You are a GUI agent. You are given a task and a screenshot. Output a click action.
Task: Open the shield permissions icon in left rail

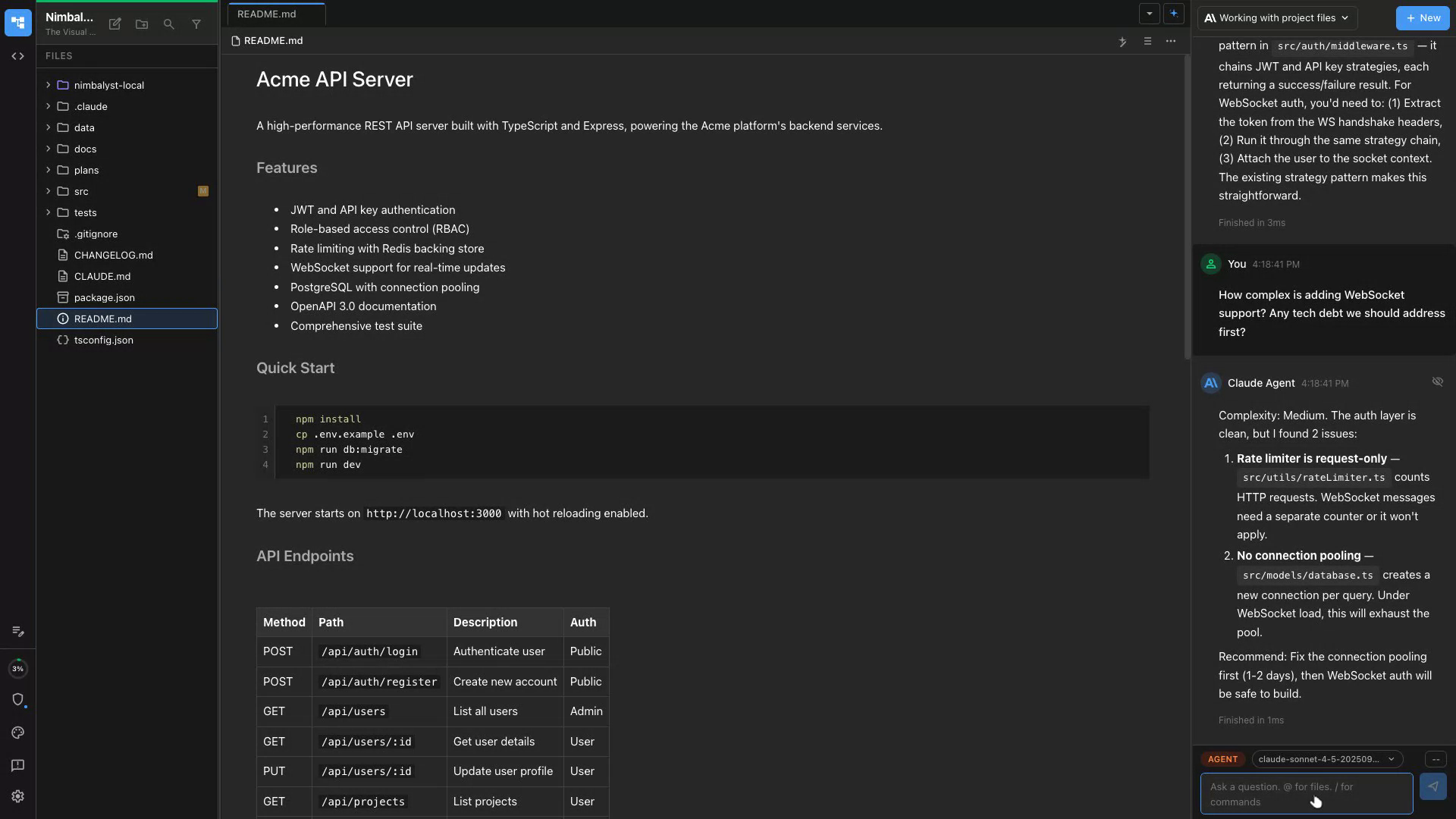(17, 699)
